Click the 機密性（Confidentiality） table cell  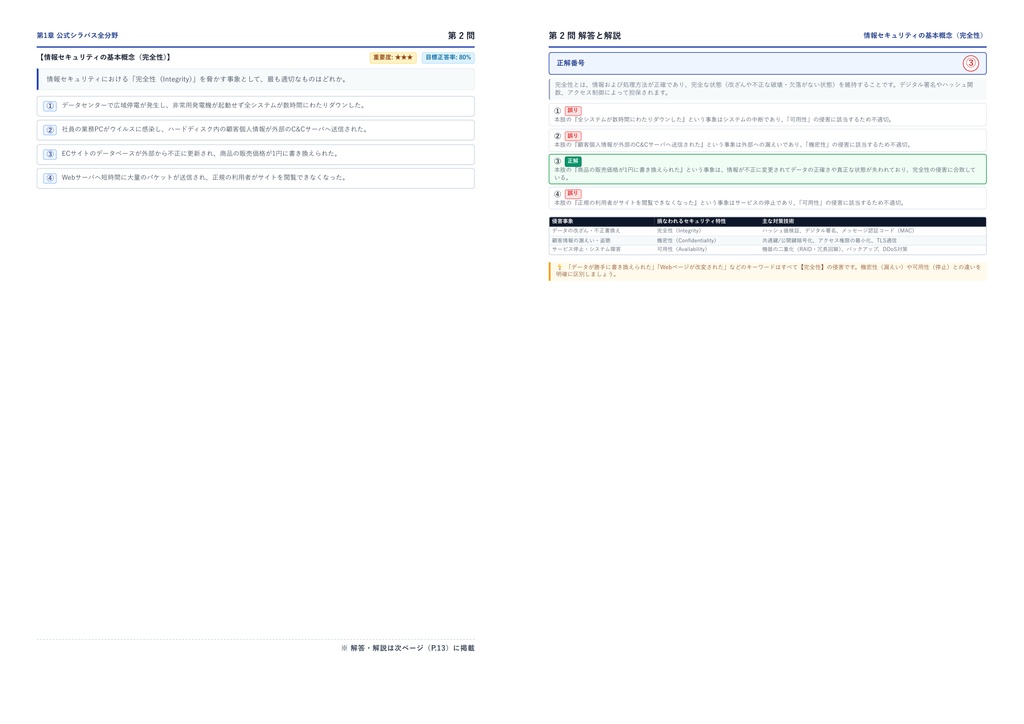pos(686,240)
